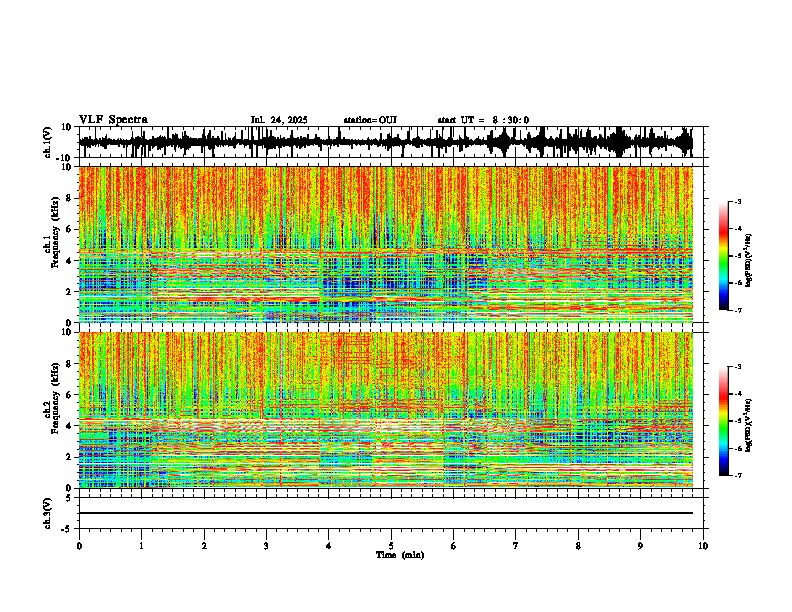The width and height of the screenshot is (792, 612).
Task: Click the "7" tick label on Time axis
Action: pos(516,546)
